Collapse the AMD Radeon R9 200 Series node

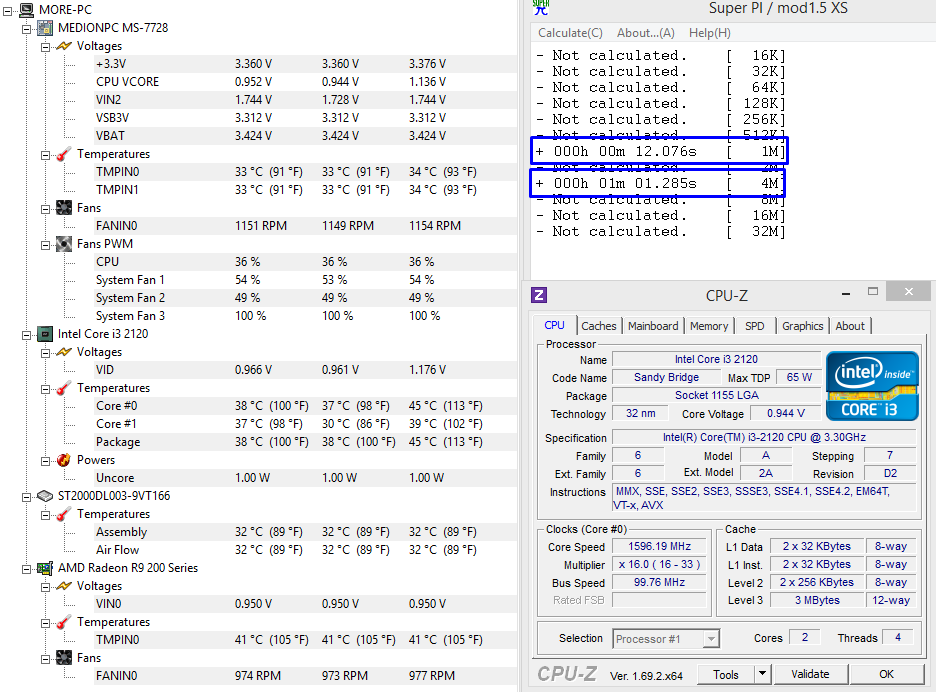pyautogui.click(x=26, y=568)
